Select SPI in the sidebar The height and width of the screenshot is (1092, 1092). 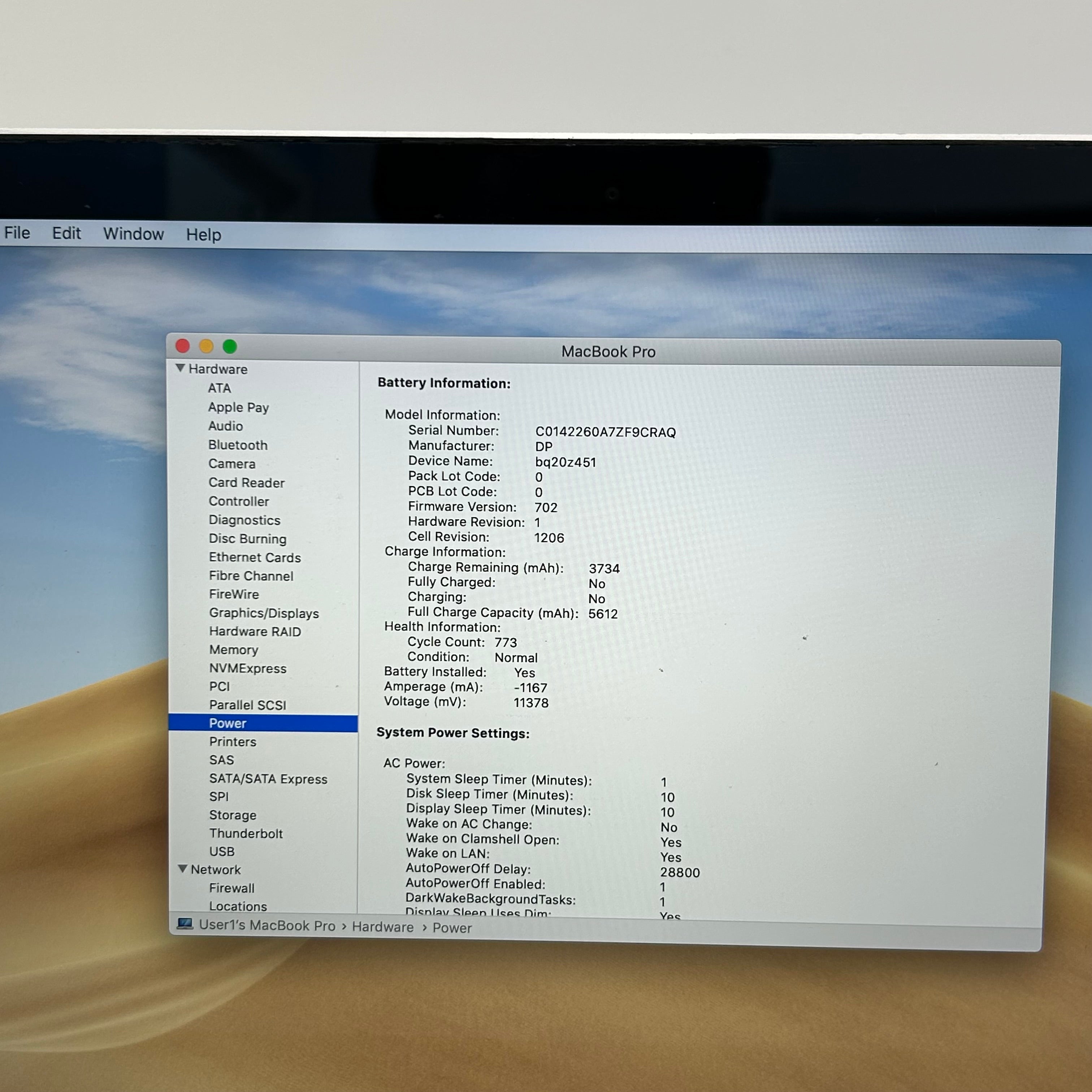click(x=219, y=797)
